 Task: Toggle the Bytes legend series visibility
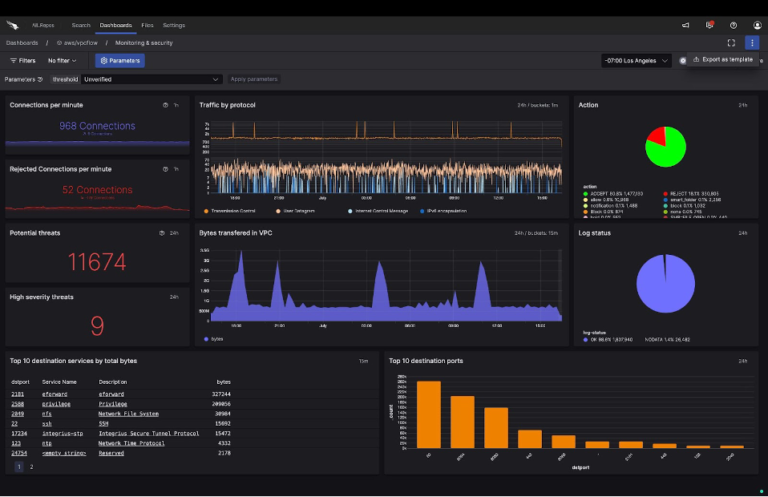(x=214, y=339)
